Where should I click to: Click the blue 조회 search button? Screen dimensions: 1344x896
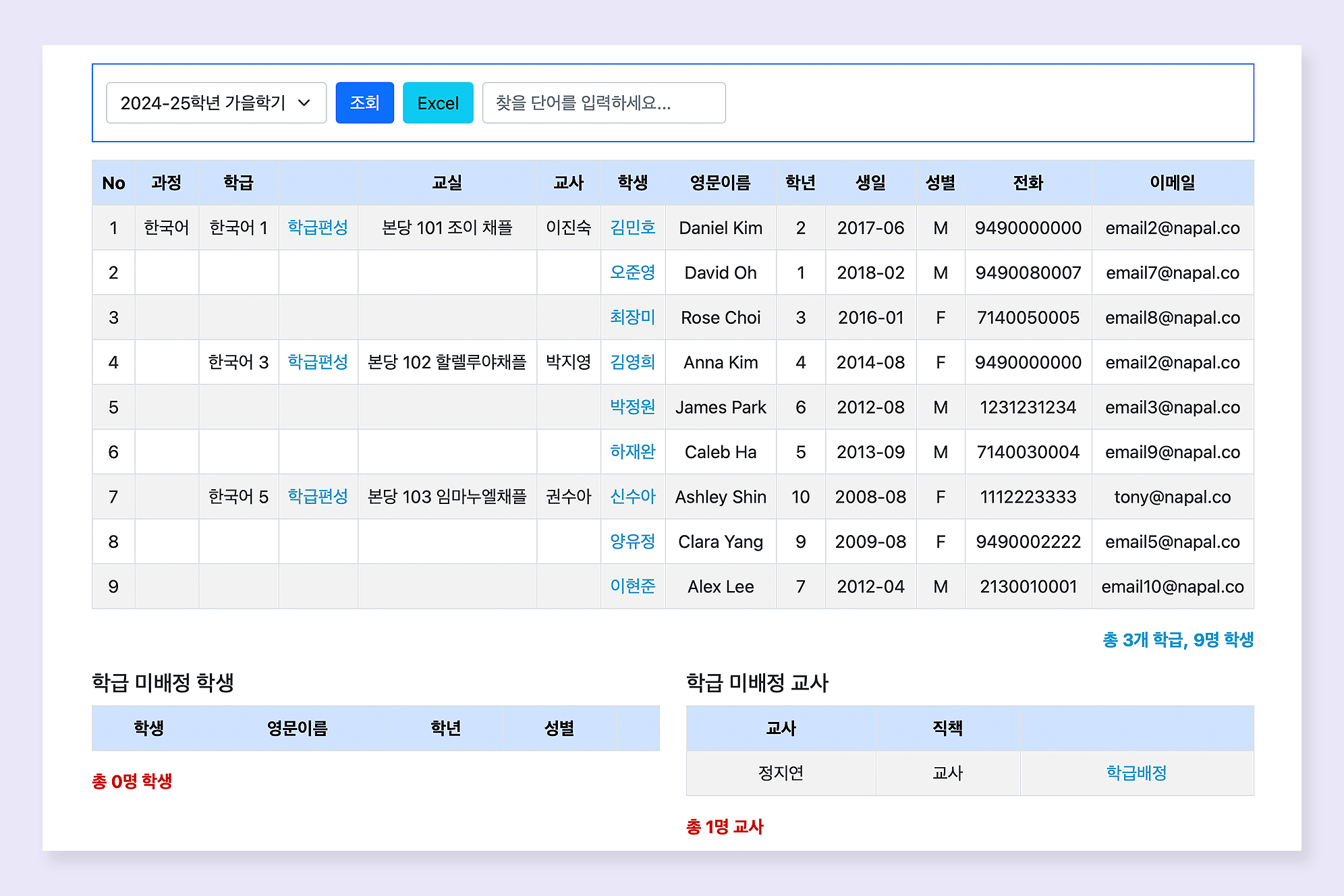click(x=364, y=103)
